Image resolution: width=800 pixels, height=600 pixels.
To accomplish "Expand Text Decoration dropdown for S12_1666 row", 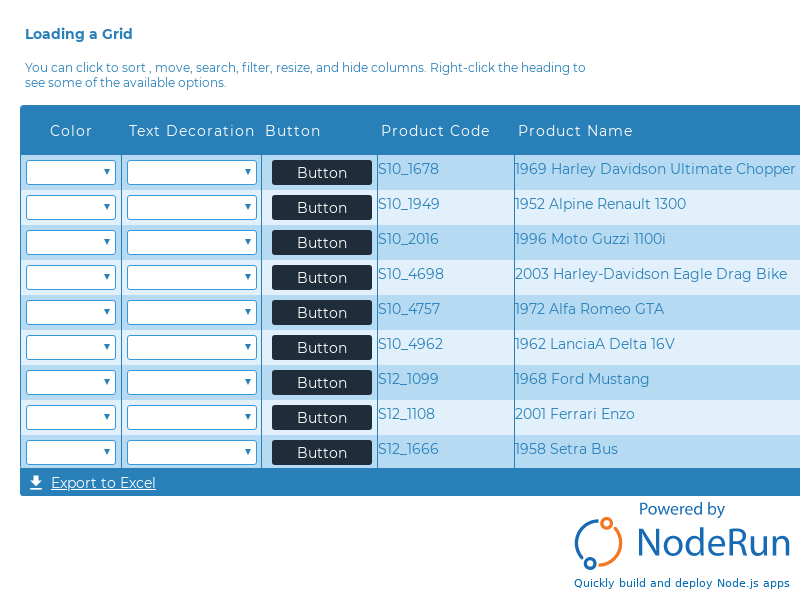I will pyautogui.click(x=192, y=453).
